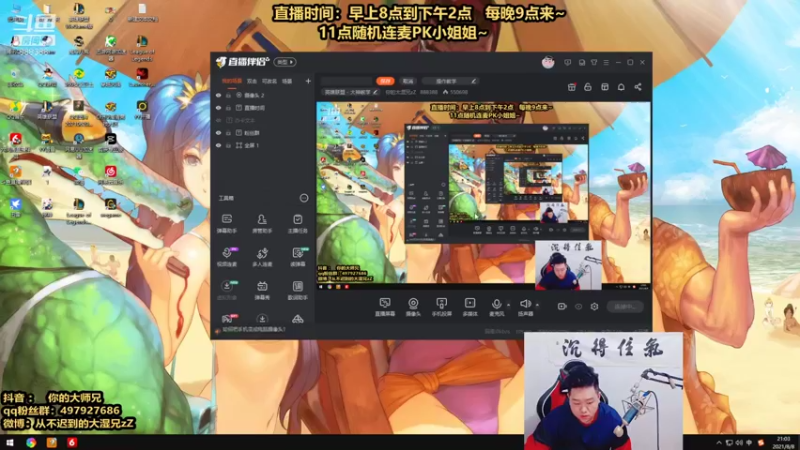The height and width of the screenshot is (450, 800).
Task: Add a new scene with the plus icon
Action: coord(308,81)
